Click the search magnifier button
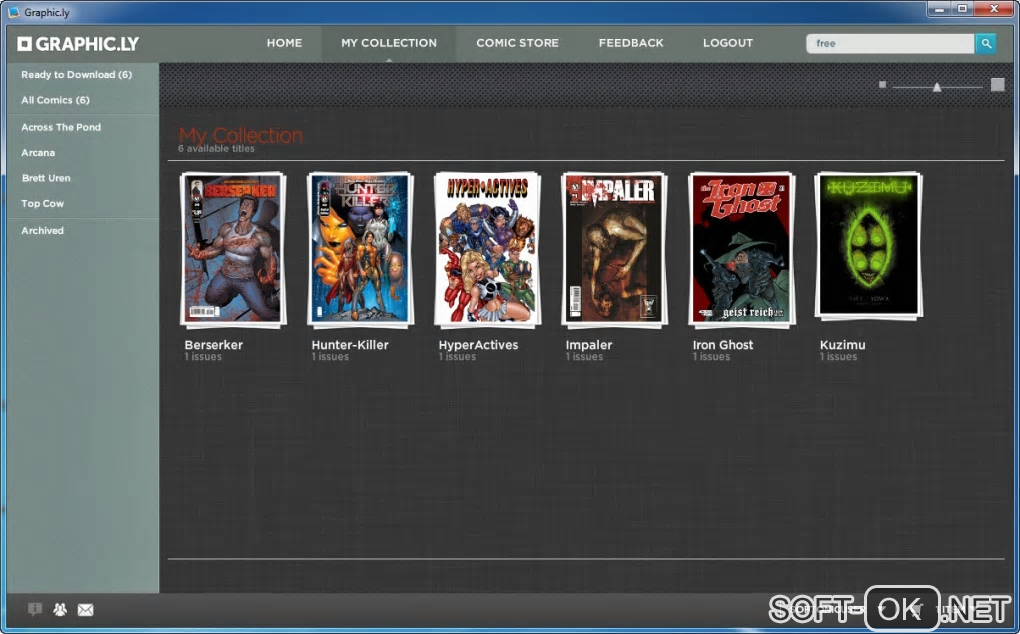The width and height of the screenshot is (1020, 634). [986, 44]
